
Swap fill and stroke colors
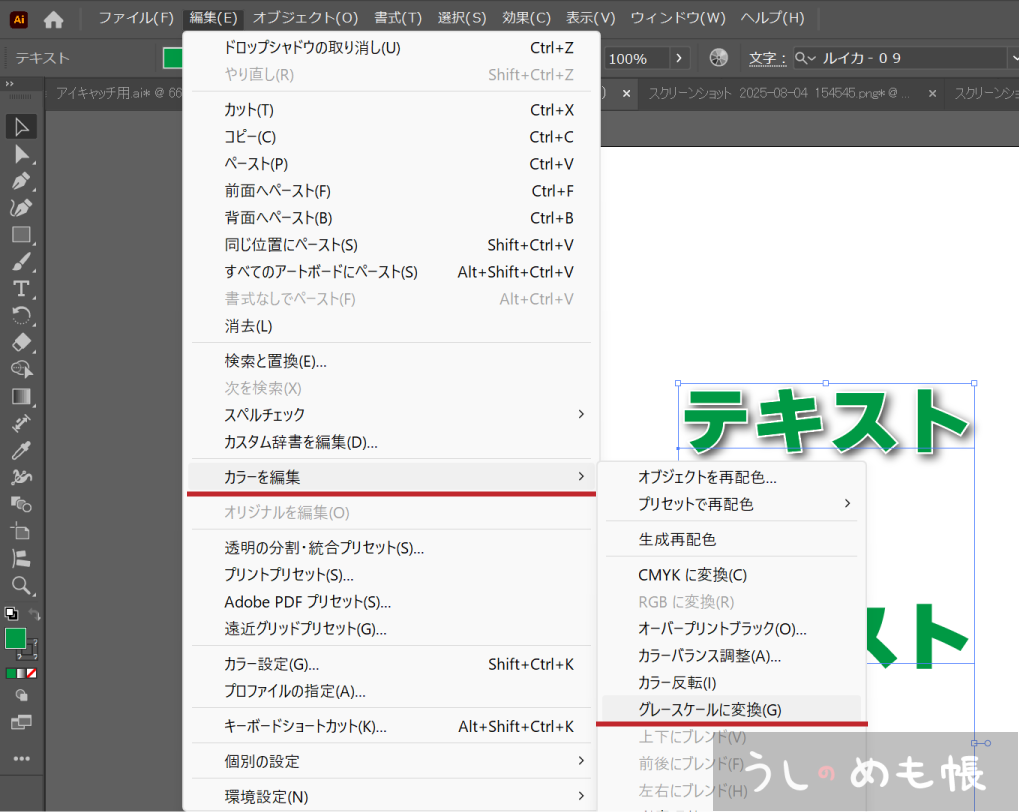[34, 614]
